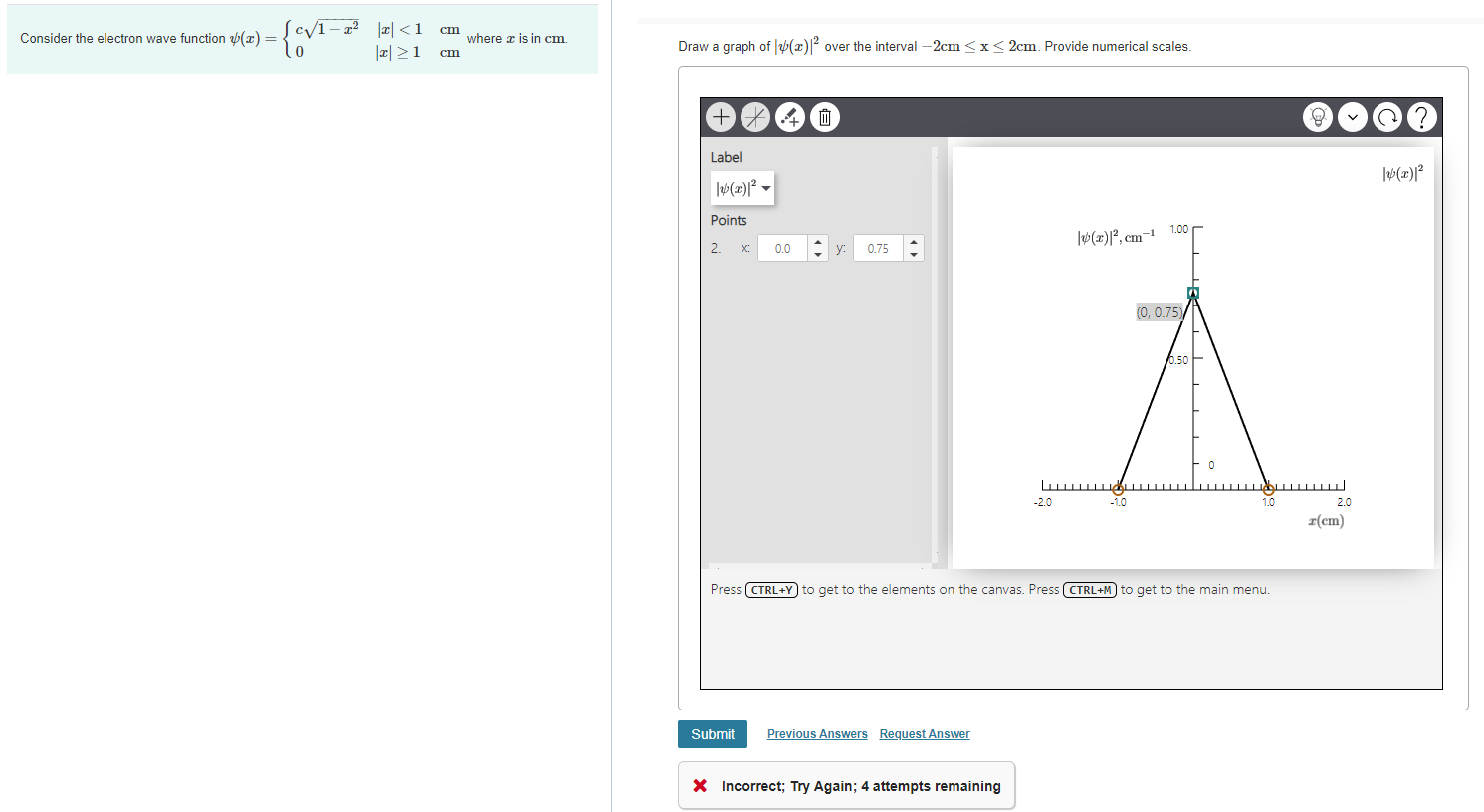Expand the toolbar chevron menu

tap(1353, 116)
